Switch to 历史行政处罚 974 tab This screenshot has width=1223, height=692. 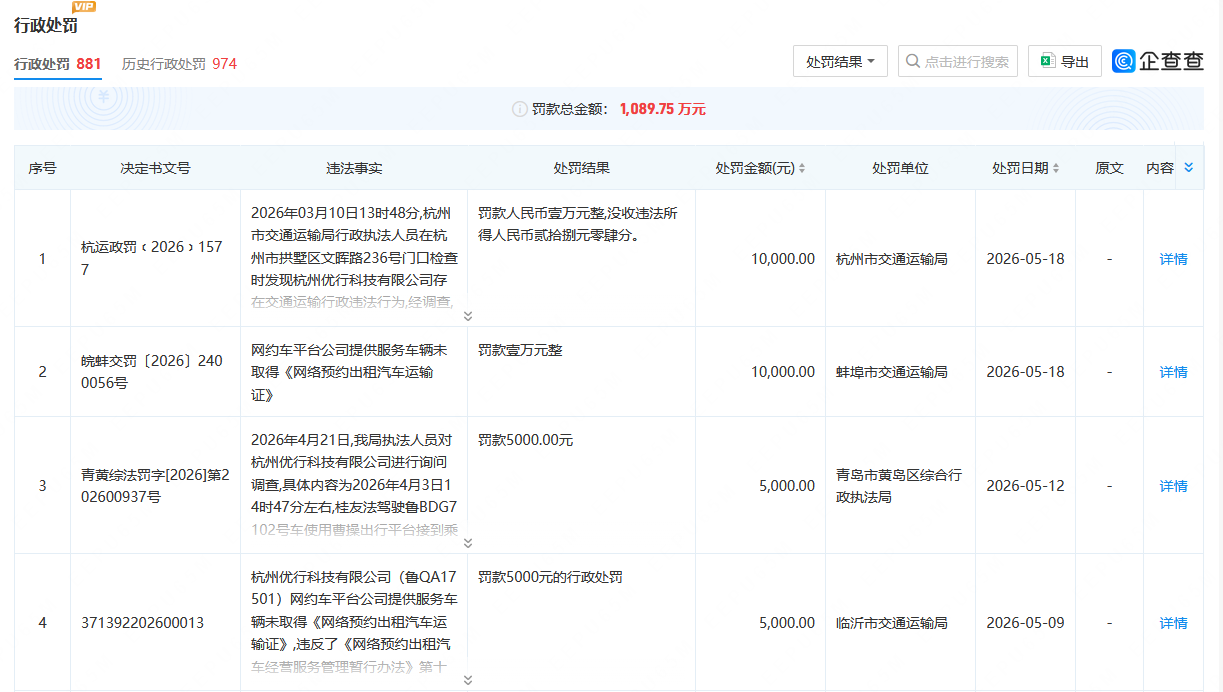pos(179,64)
